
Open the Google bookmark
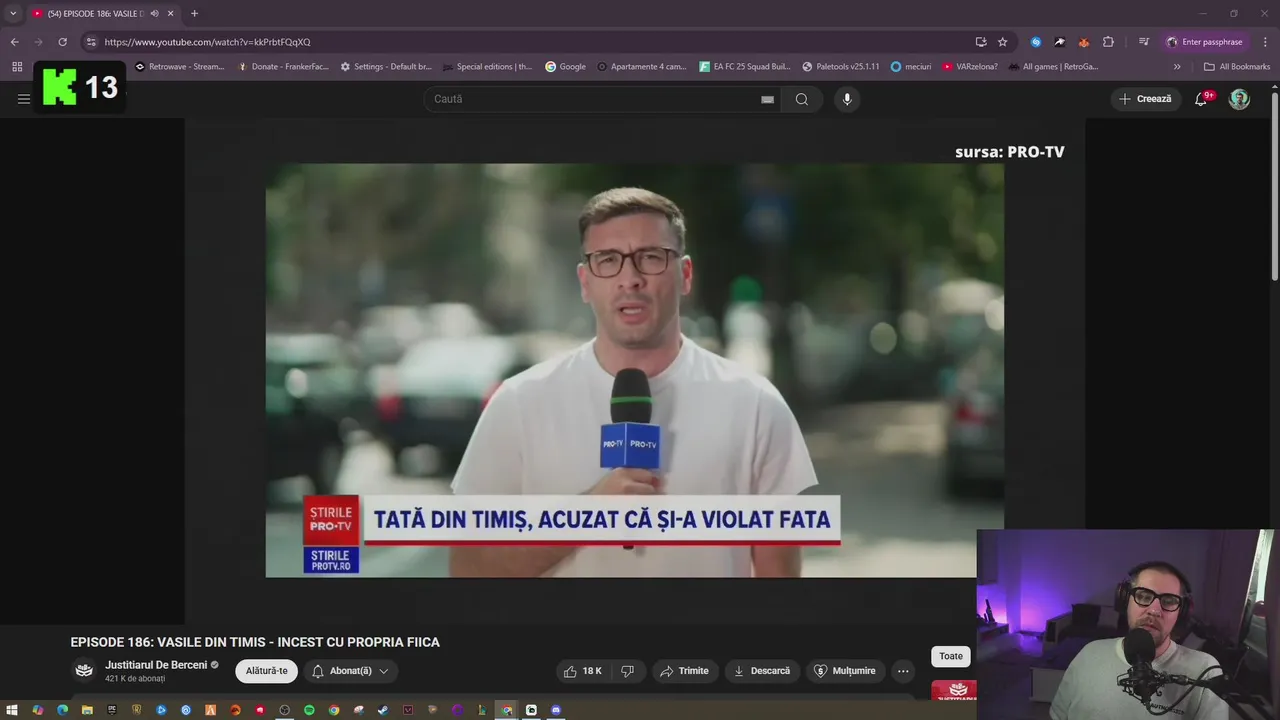click(565, 67)
